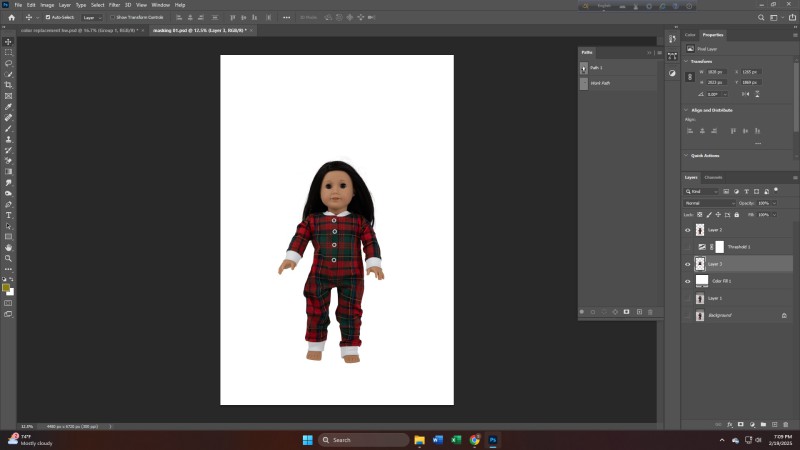Image resolution: width=800 pixels, height=450 pixels.
Task: Open the blend mode Normal dropdown
Action: click(708, 203)
